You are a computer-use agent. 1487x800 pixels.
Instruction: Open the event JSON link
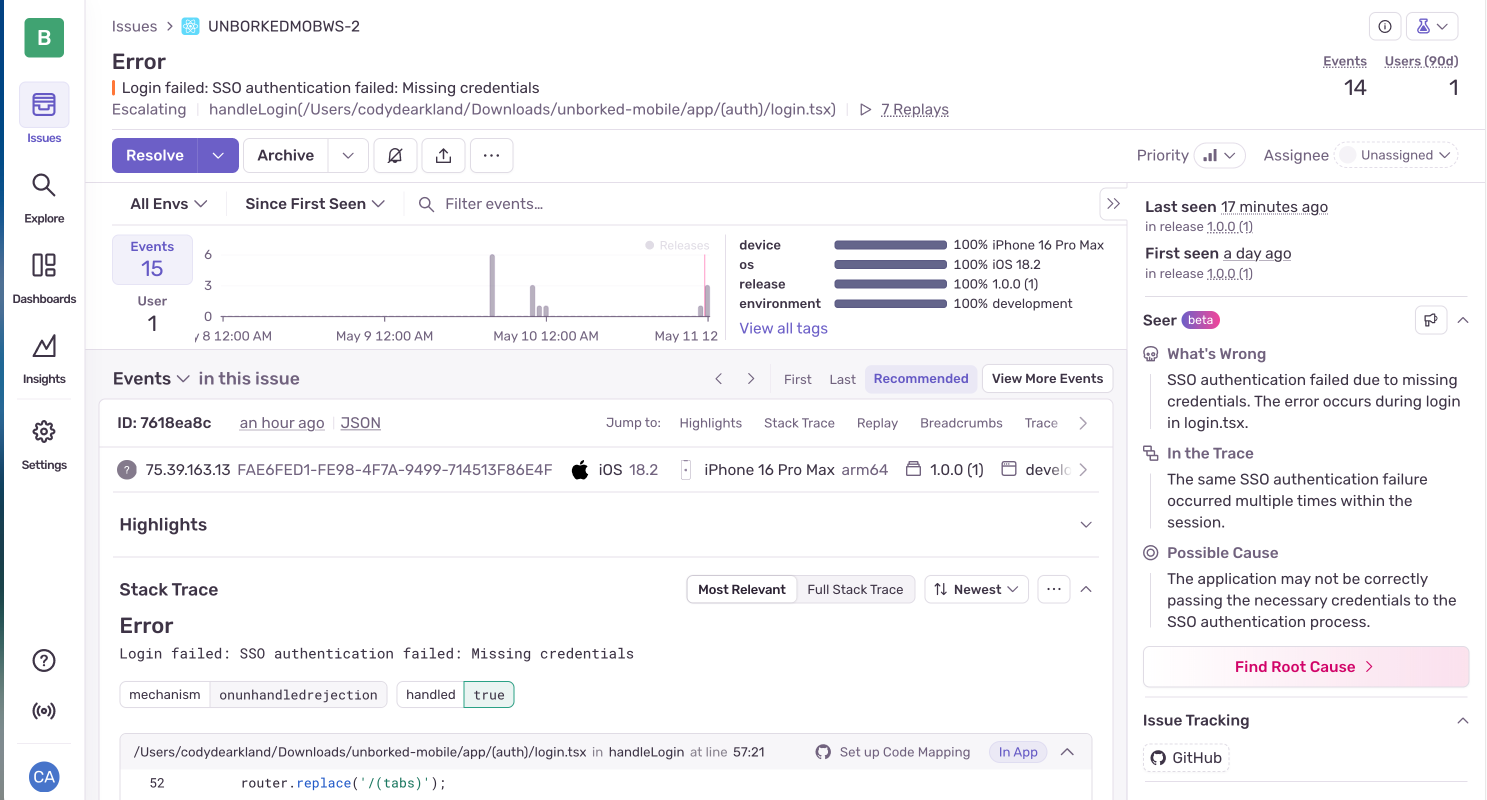pyautogui.click(x=360, y=423)
